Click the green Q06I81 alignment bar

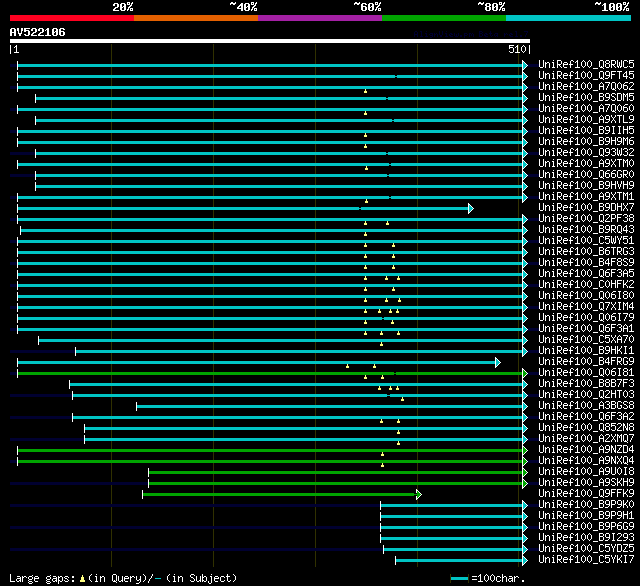pyautogui.click(x=270, y=373)
